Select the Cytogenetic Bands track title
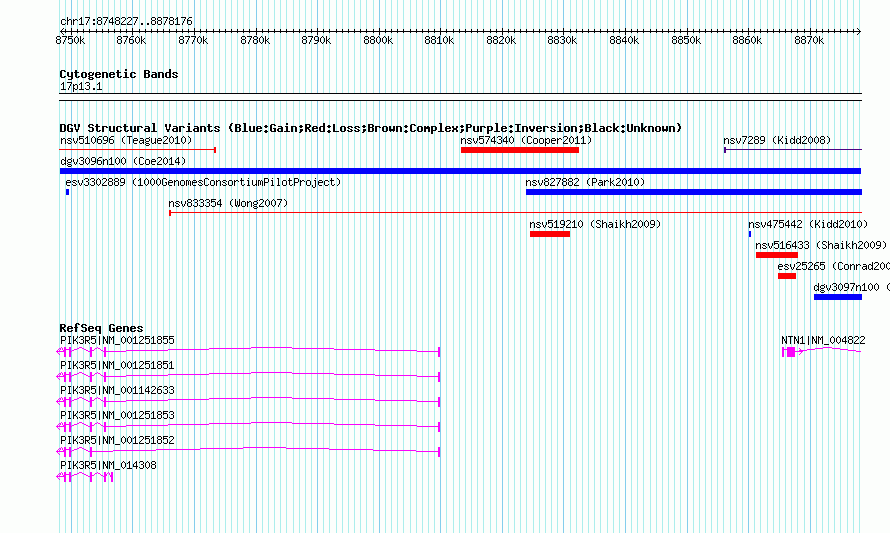Viewport: 890px width, 533px height. click(x=119, y=74)
